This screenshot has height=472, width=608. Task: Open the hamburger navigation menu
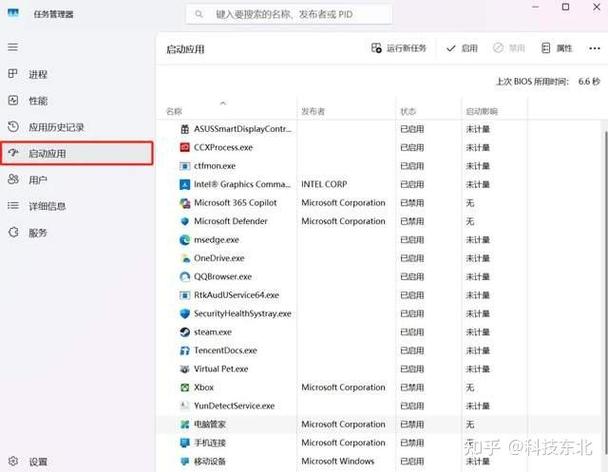(x=13, y=47)
